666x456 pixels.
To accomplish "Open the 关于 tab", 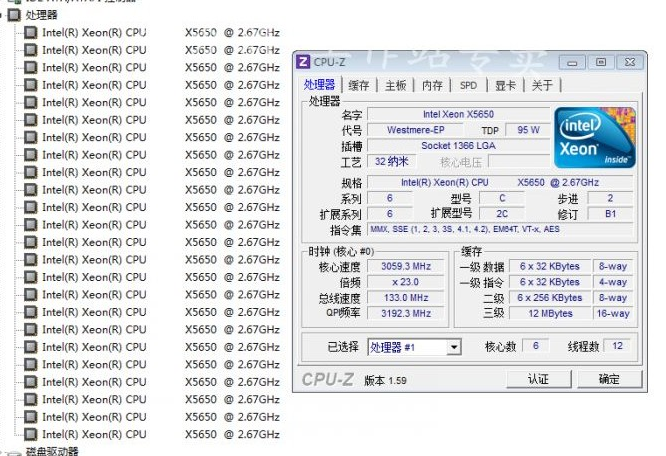I will [542, 86].
